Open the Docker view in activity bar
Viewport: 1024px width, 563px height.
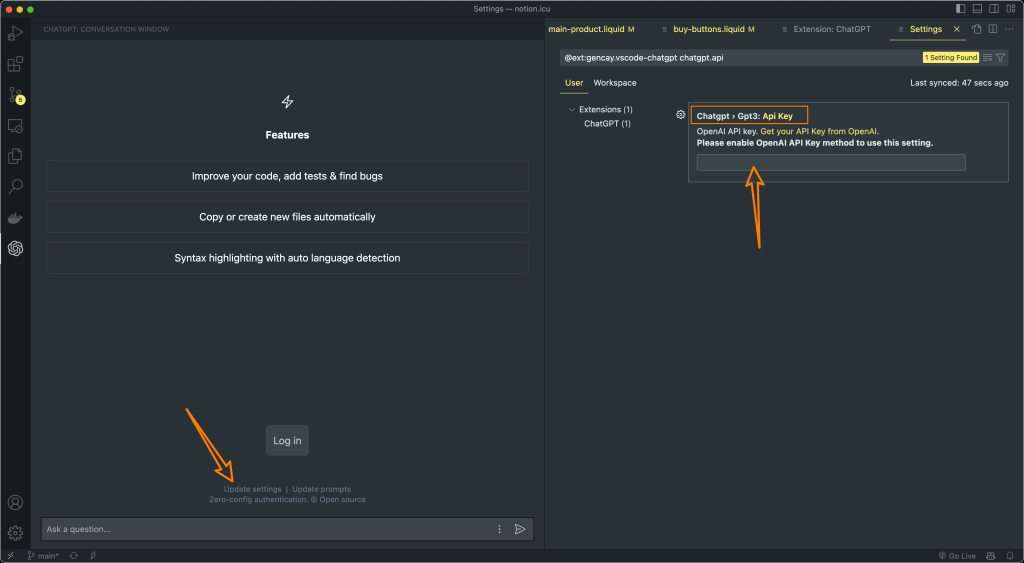coord(15,218)
